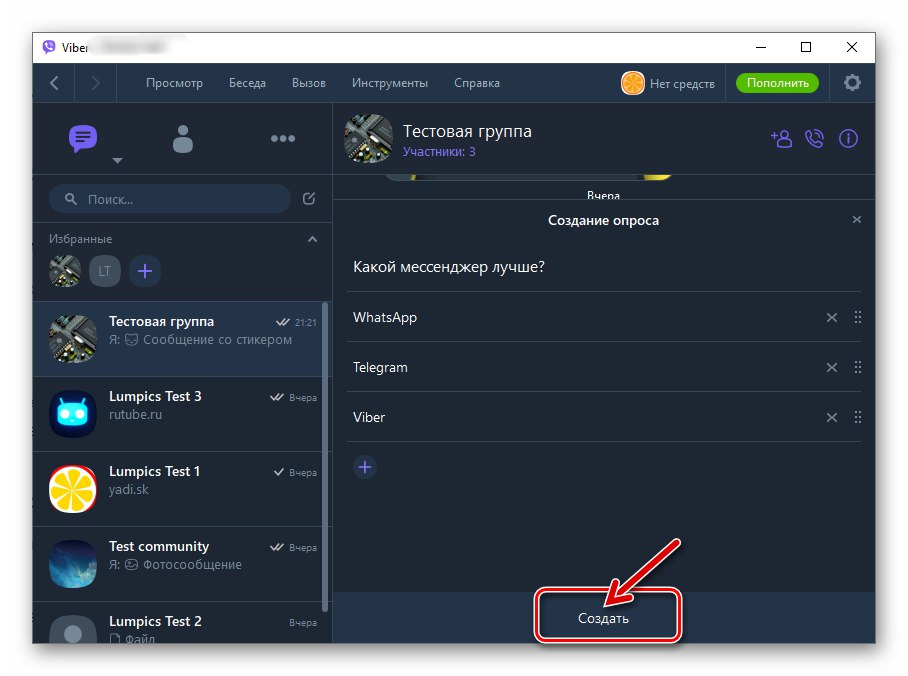
Task: Focus the Поиск search field
Action: (170, 199)
